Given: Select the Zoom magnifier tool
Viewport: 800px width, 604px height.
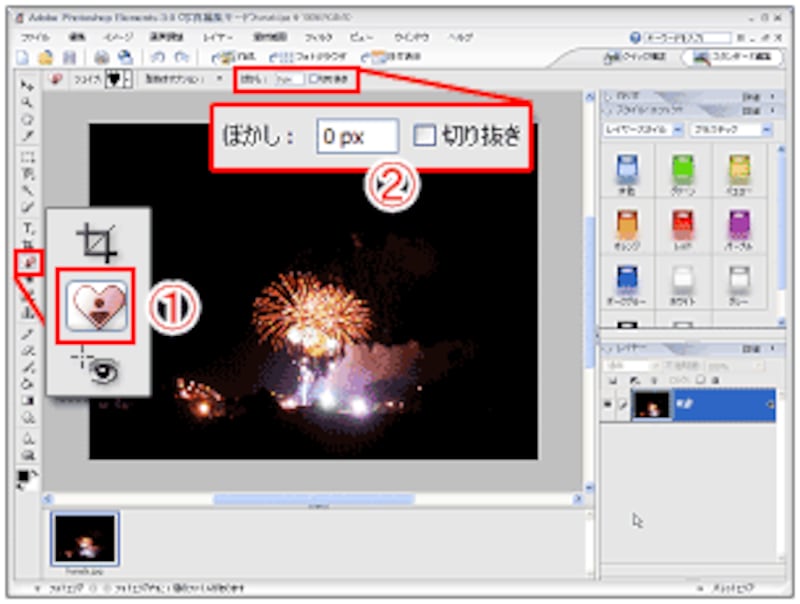Looking at the screenshot, I should [x=27, y=102].
